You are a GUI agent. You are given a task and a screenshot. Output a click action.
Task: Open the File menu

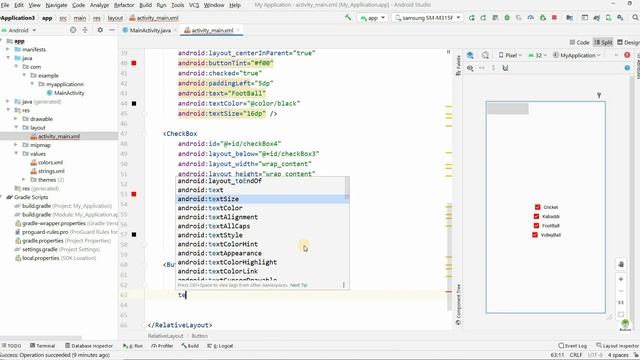click(x=5, y=5)
